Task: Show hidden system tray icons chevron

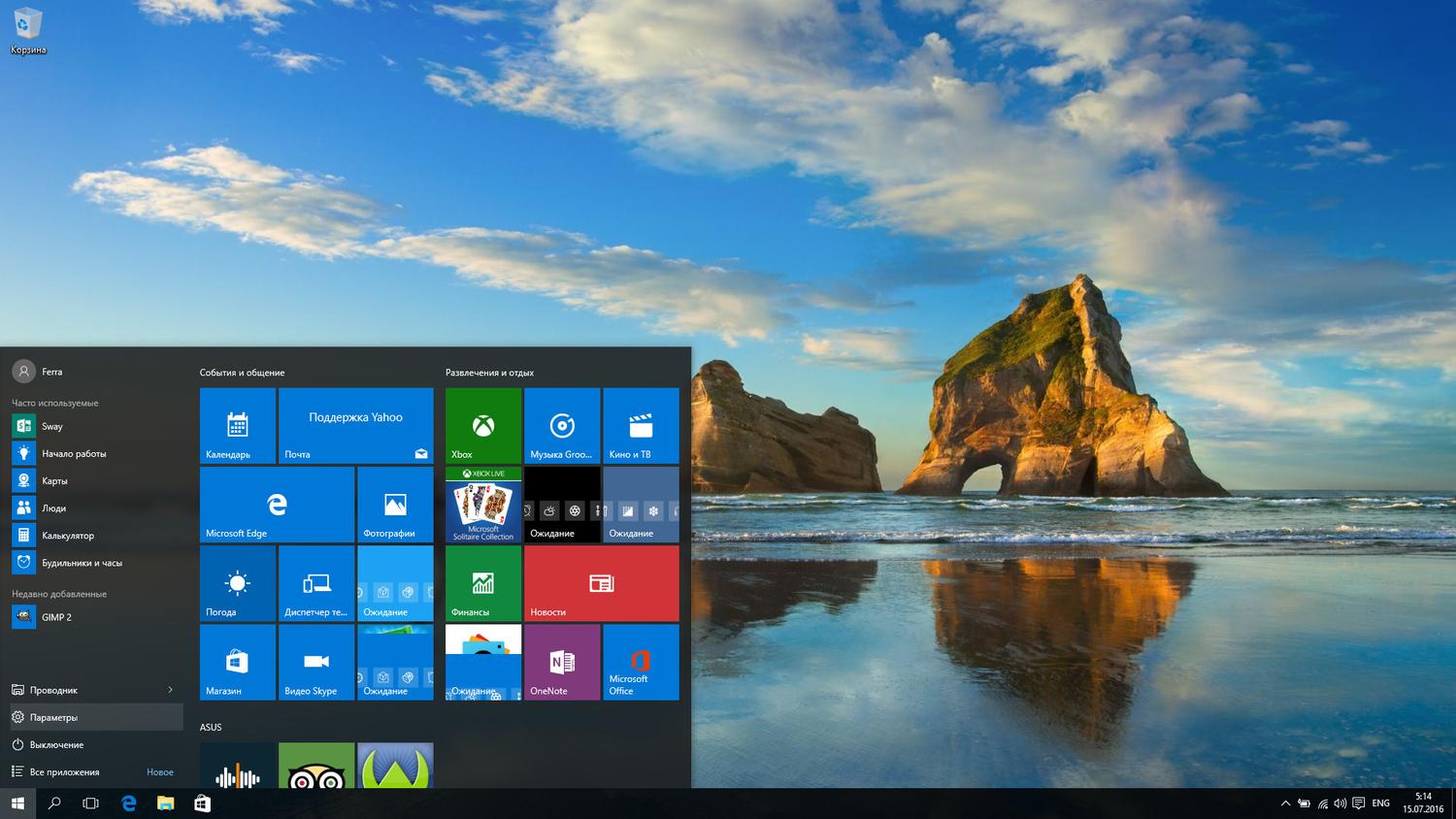Action: click(x=1285, y=803)
